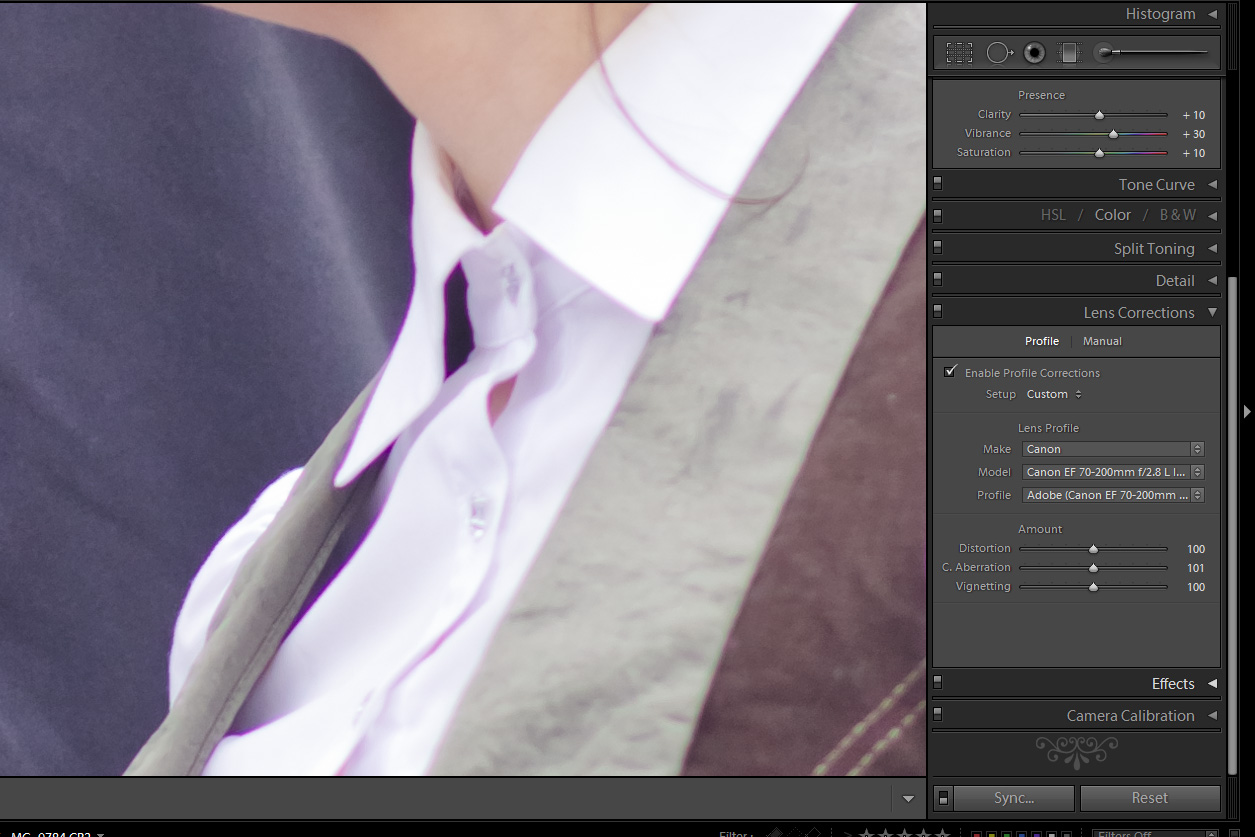The height and width of the screenshot is (837, 1255).
Task: Click the Vibrance slider handle
Action: pyautogui.click(x=1113, y=134)
